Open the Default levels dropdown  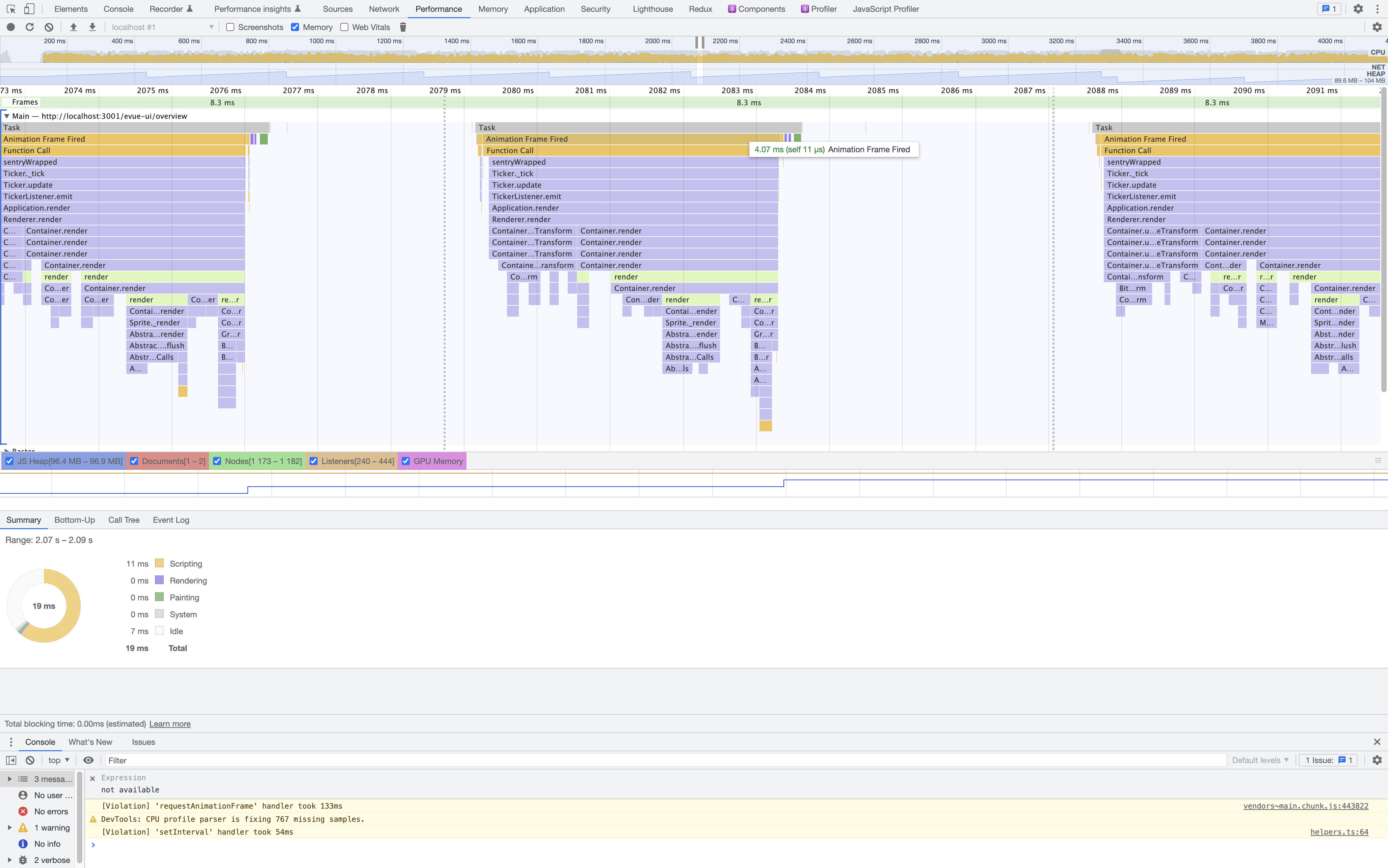(1260, 760)
